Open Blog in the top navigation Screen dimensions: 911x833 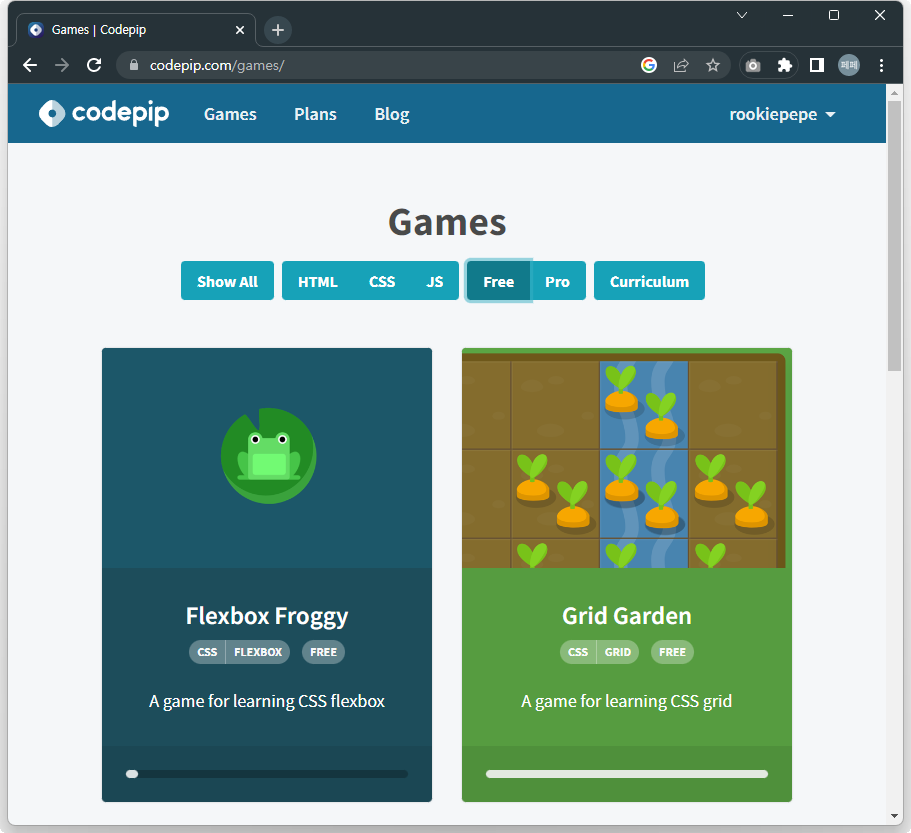coord(392,114)
